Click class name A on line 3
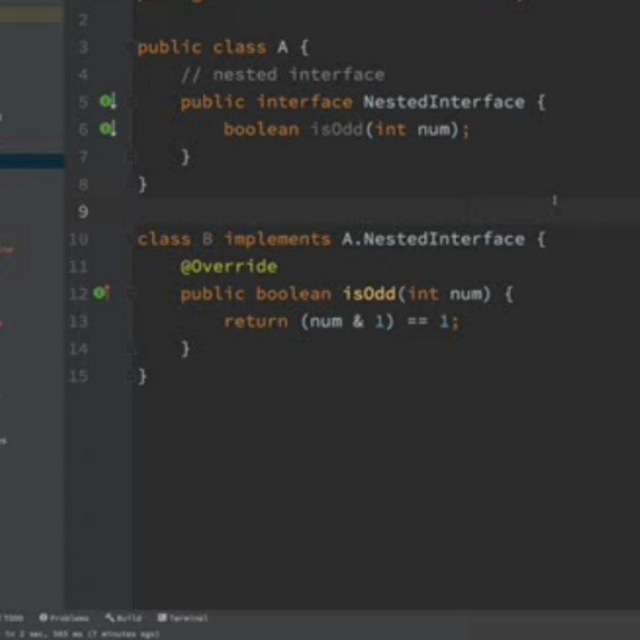 coord(282,47)
